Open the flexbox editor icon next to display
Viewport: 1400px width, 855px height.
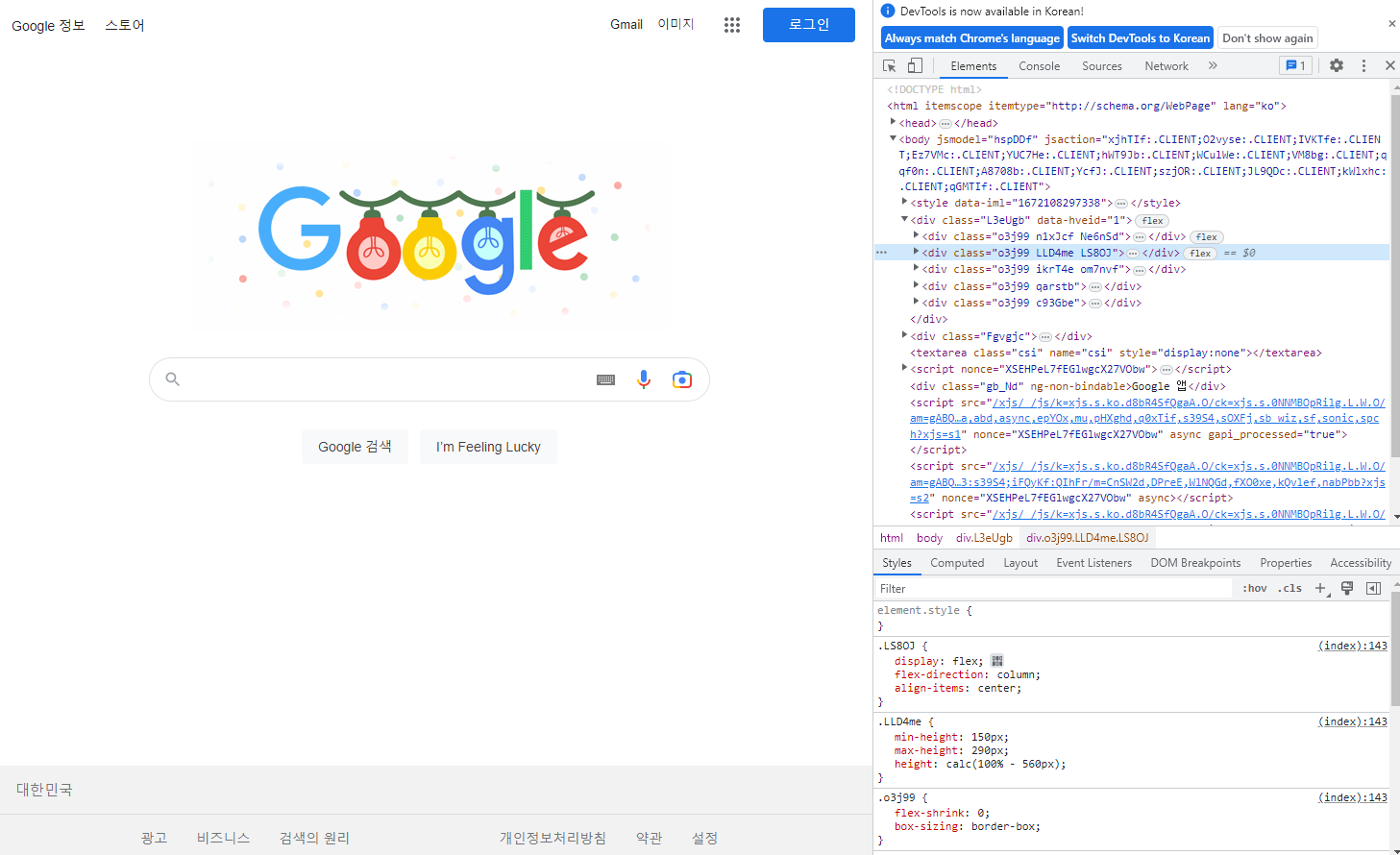tap(997, 661)
